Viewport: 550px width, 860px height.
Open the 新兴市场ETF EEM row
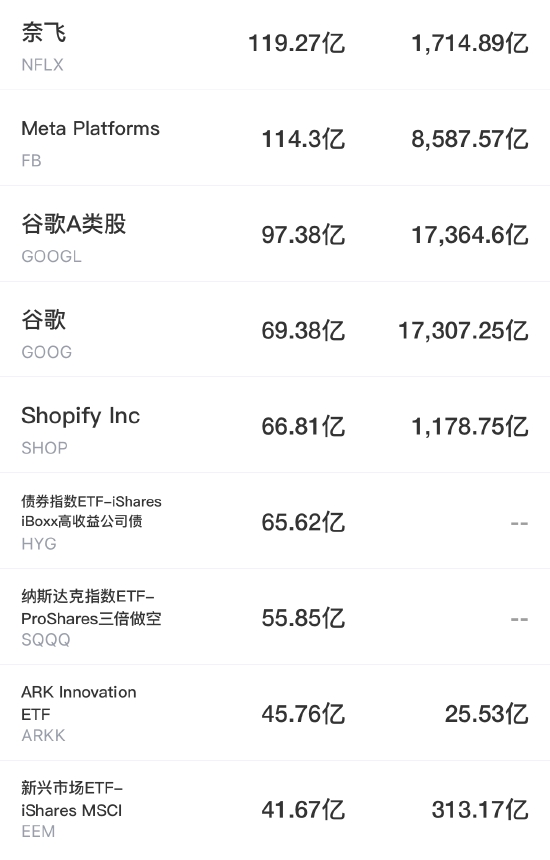point(275,810)
